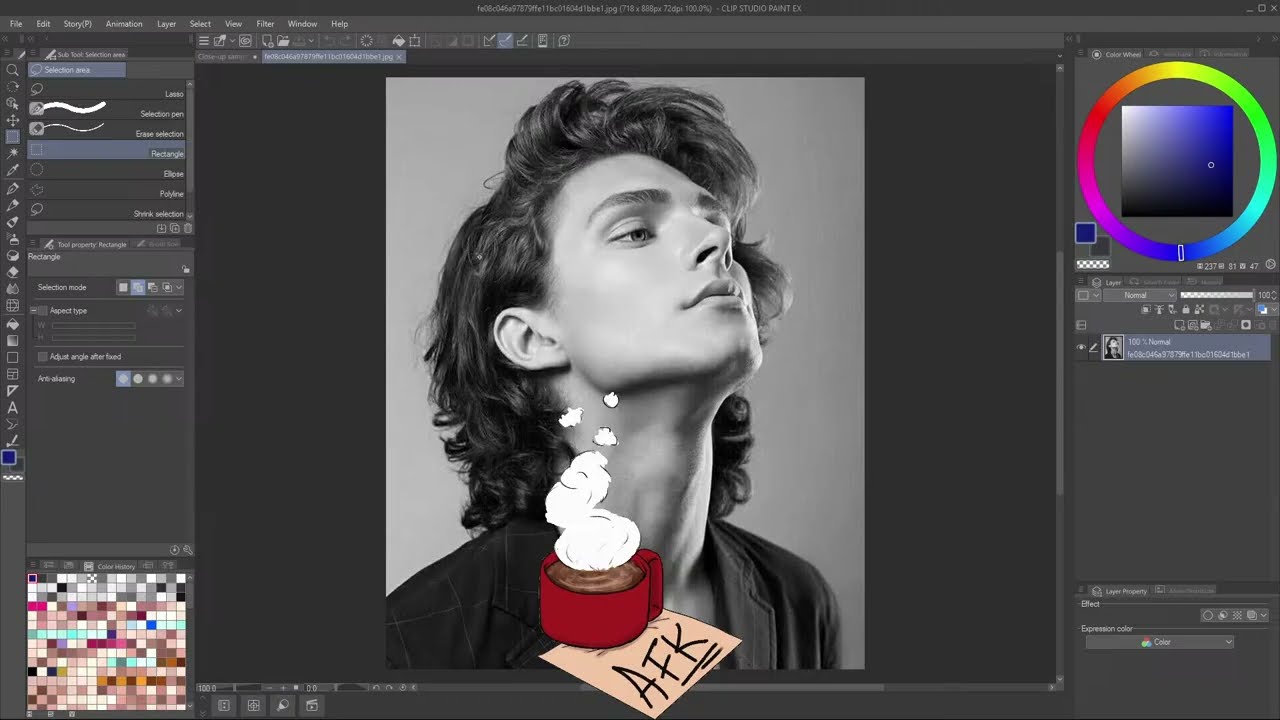Click the Fill paint bucket command bar icon
This screenshot has width=1280, height=720.
coord(398,41)
